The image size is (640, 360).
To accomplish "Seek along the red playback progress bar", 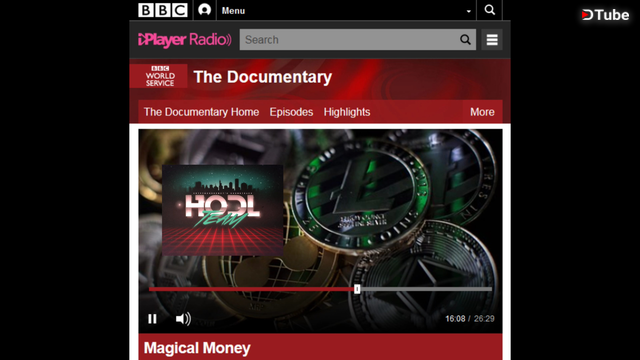I will pos(252,289).
